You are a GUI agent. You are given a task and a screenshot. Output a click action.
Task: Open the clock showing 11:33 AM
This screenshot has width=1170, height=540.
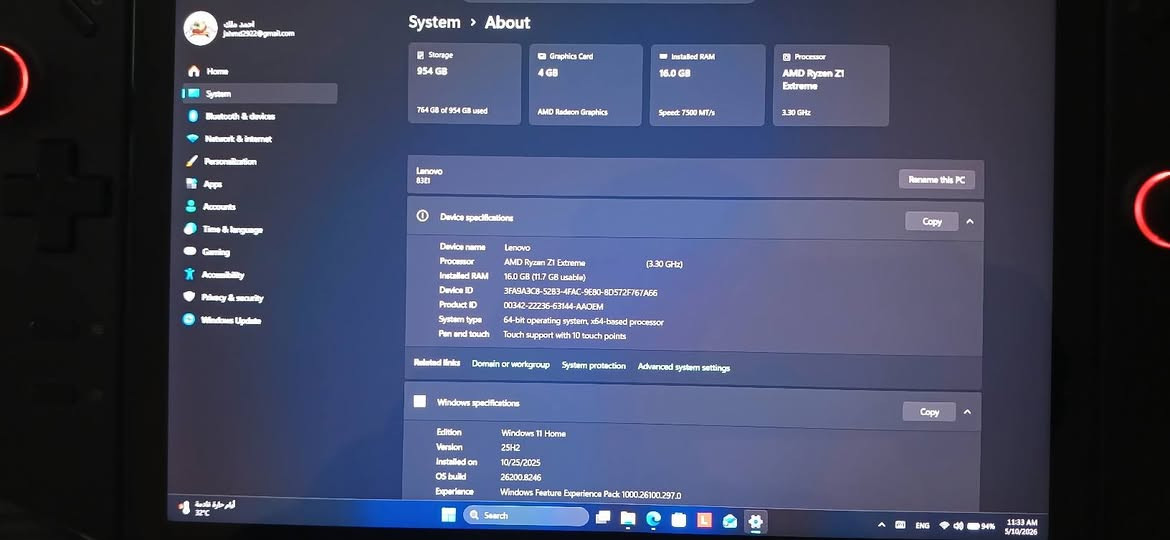(1022, 527)
